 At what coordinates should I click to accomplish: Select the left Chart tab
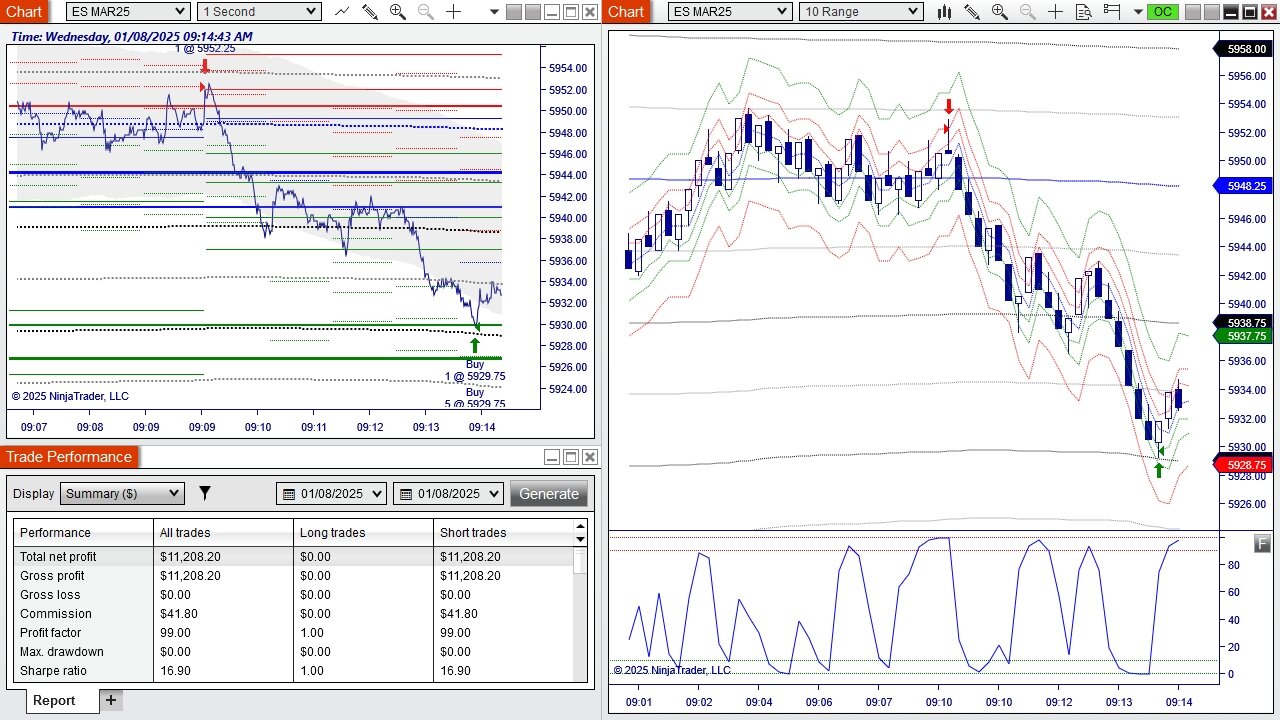pos(24,11)
